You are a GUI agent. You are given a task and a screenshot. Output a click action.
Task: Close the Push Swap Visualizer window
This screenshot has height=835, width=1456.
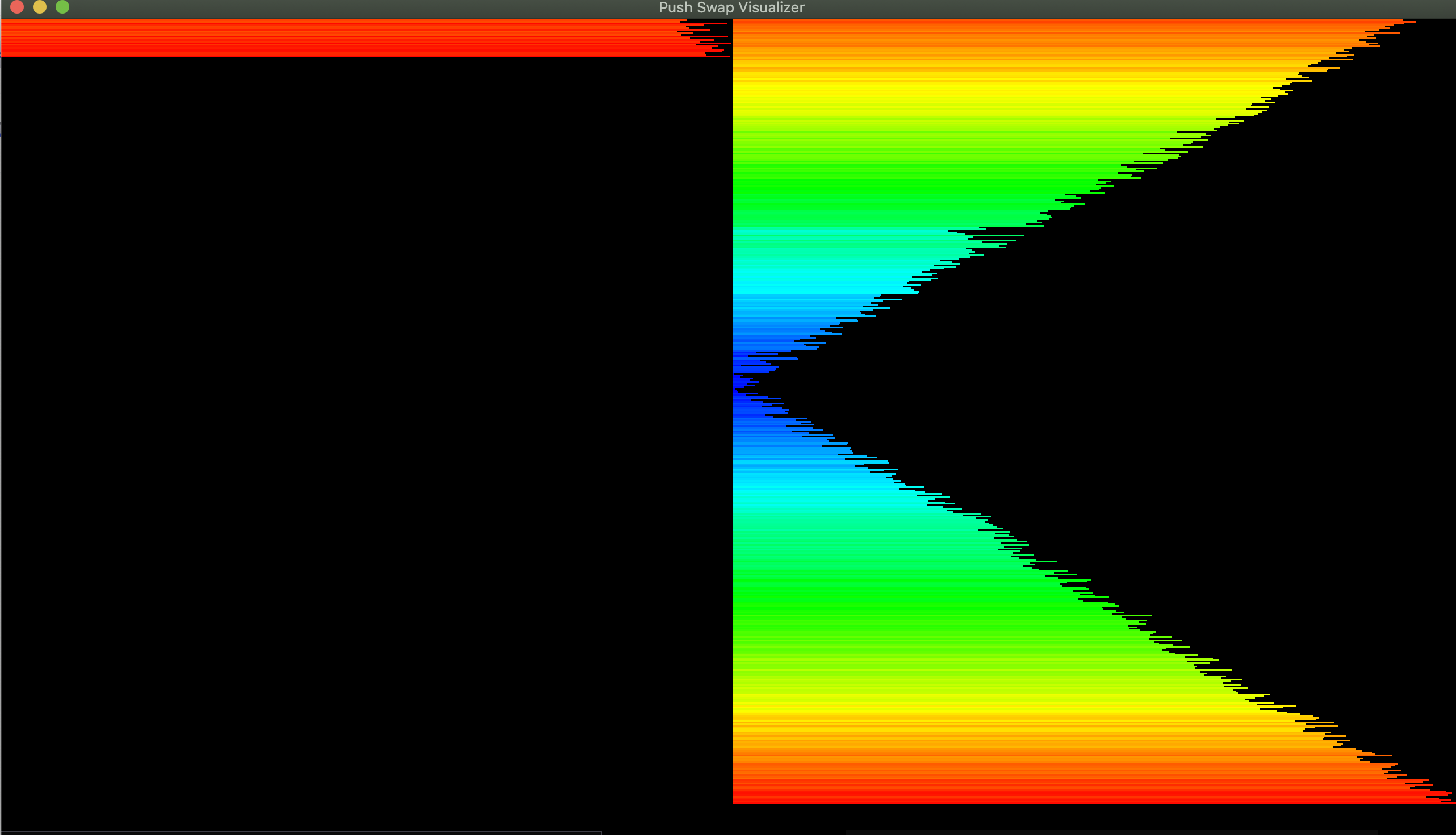16,7
